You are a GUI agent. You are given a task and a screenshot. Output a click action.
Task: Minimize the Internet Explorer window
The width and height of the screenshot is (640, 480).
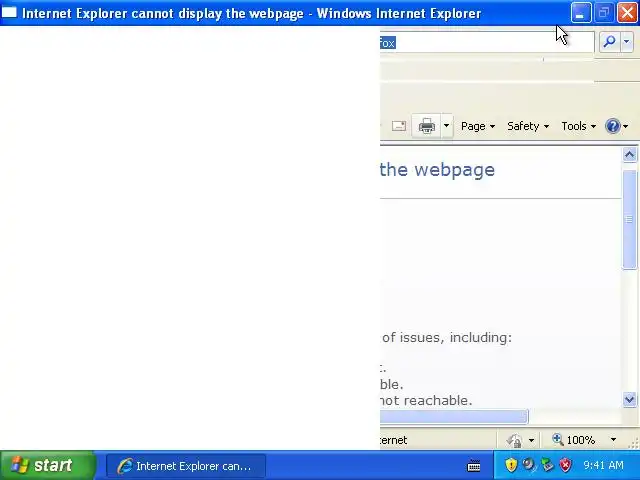[x=581, y=13]
